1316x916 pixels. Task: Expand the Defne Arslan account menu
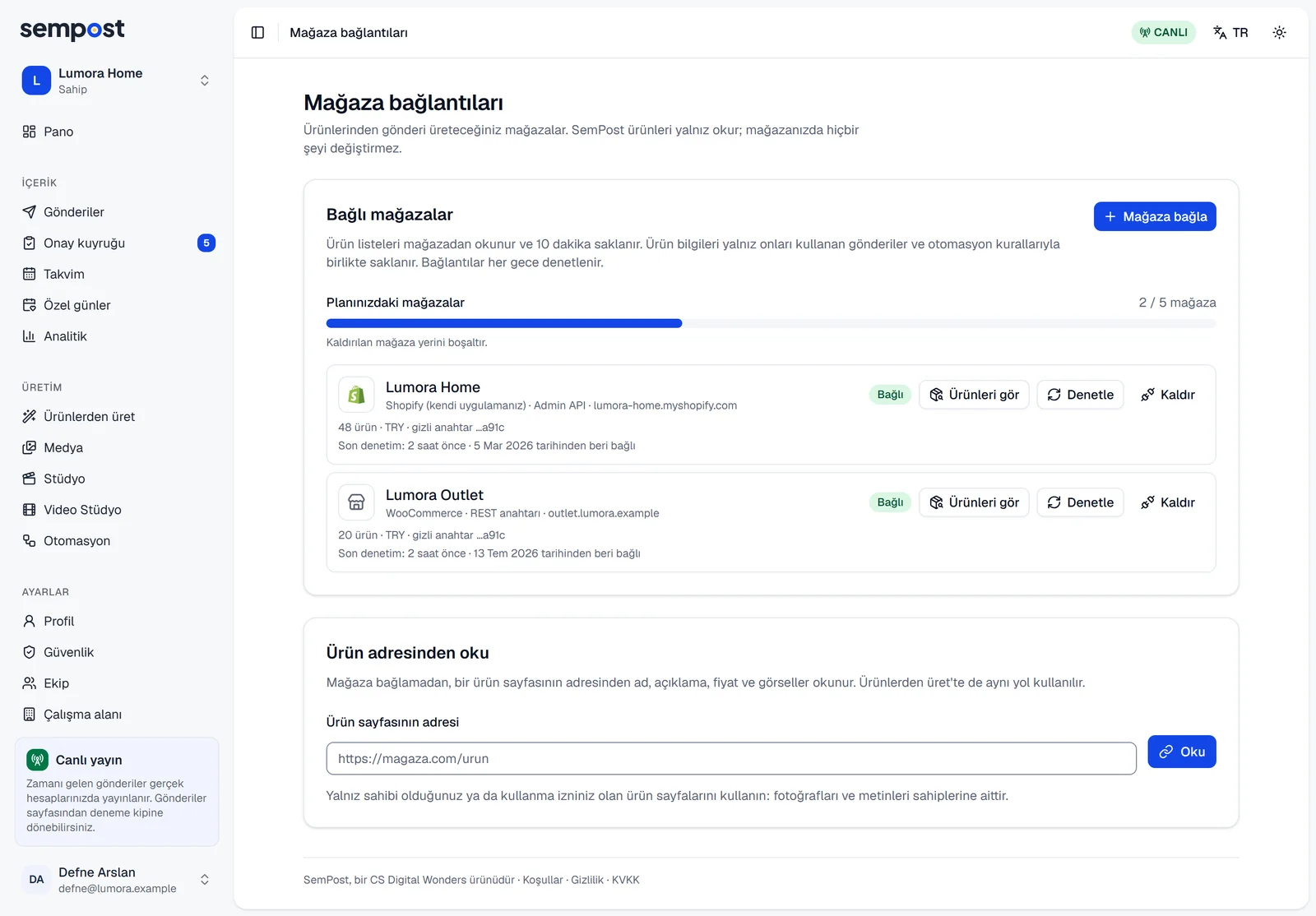tap(117, 880)
